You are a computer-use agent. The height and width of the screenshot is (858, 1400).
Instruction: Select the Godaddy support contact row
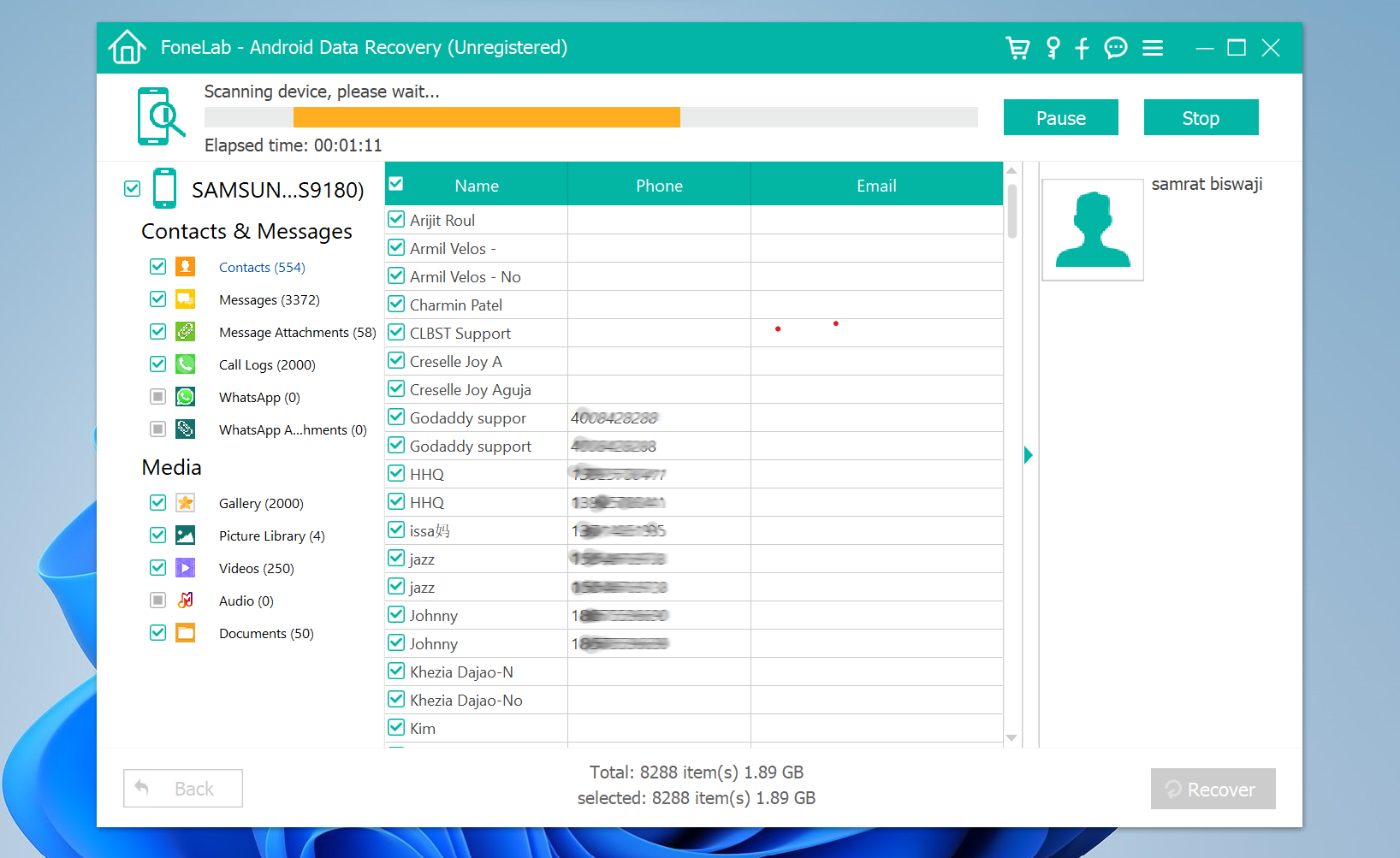pos(694,446)
